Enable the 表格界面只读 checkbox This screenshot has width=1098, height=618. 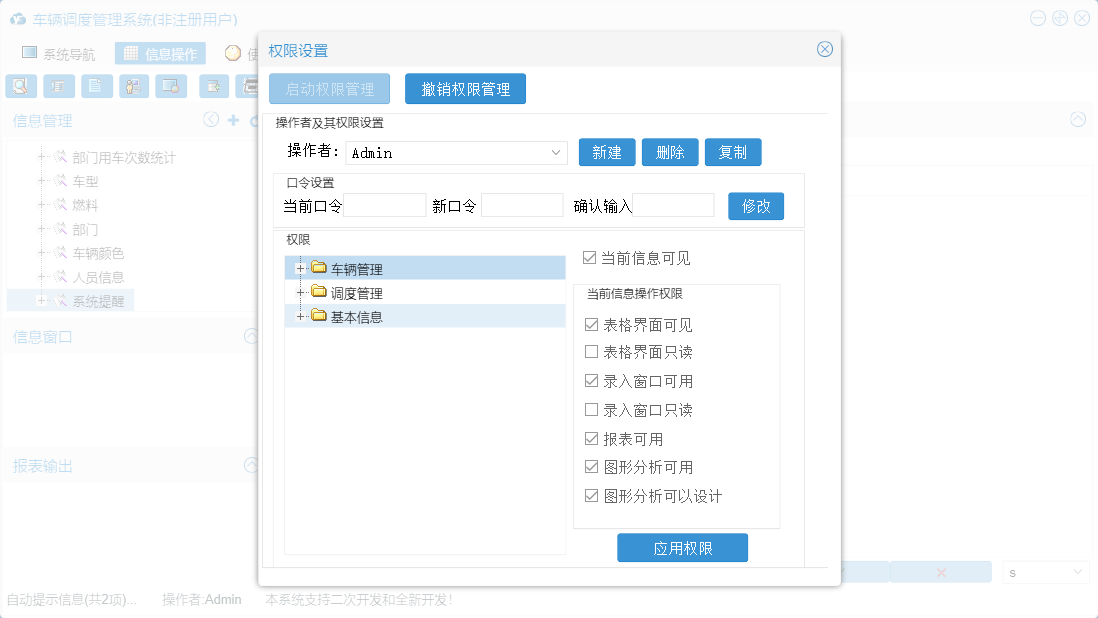click(591, 352)
